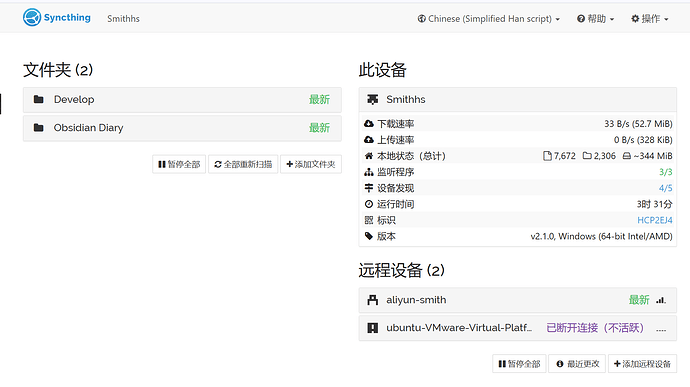
Task: Pause all folders with 暂停全部 under folders
Action: (x=179, y=164)
